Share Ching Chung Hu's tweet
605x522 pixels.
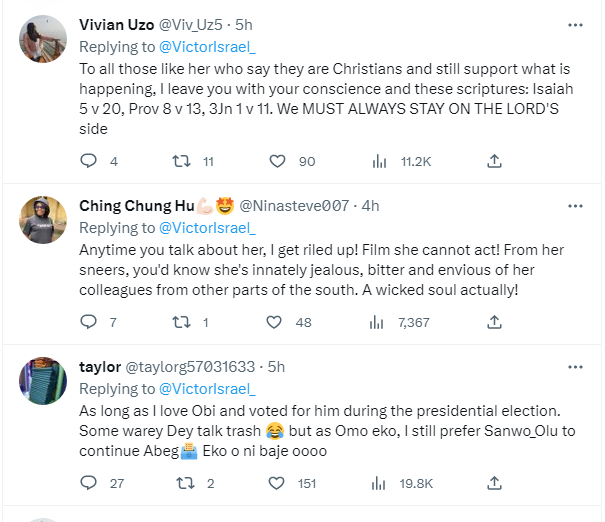coord(494,322)
